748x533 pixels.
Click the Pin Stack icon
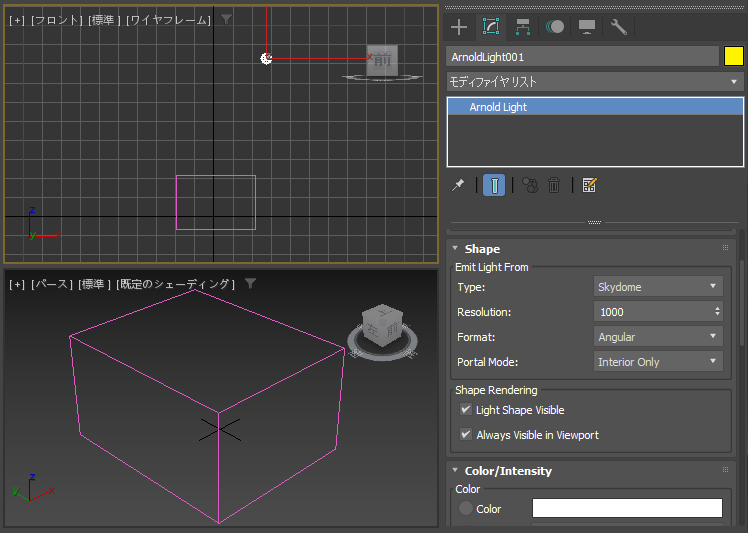459,185
